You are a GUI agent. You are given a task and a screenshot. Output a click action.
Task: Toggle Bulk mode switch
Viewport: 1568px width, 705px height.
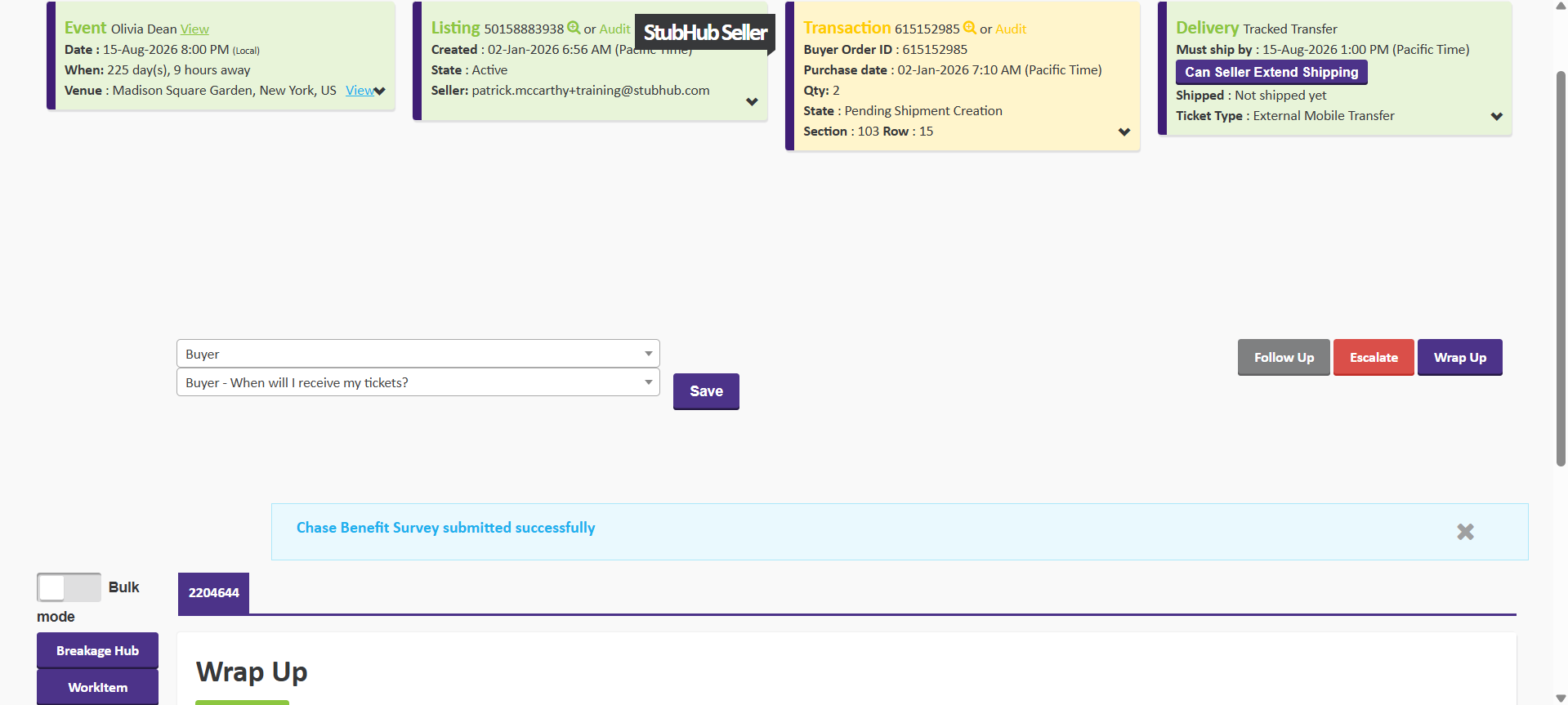[69, 587]
